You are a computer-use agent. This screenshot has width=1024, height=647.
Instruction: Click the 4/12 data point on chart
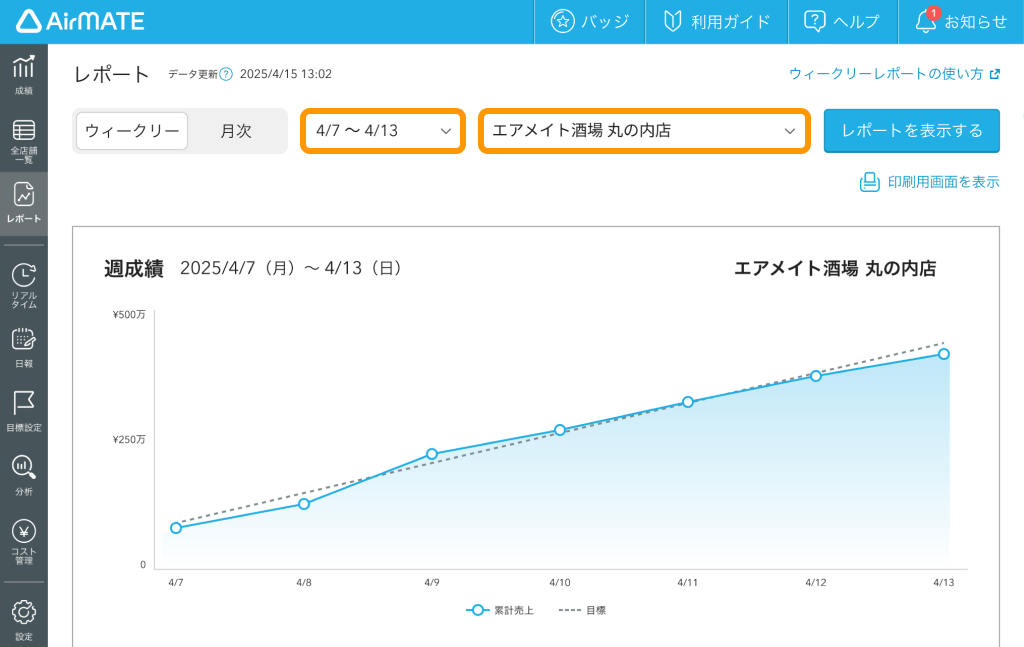point(816,375)
